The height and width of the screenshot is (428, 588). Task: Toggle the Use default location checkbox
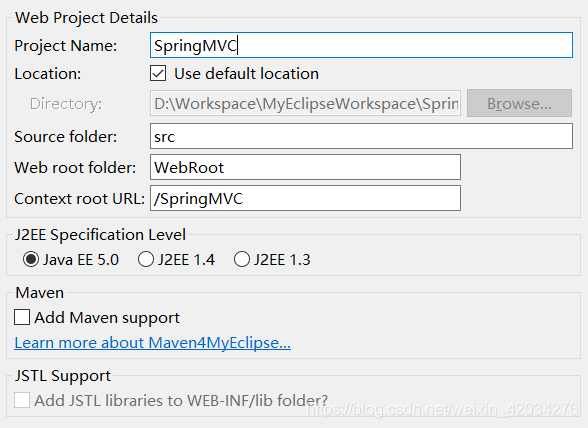coord(158,74)
